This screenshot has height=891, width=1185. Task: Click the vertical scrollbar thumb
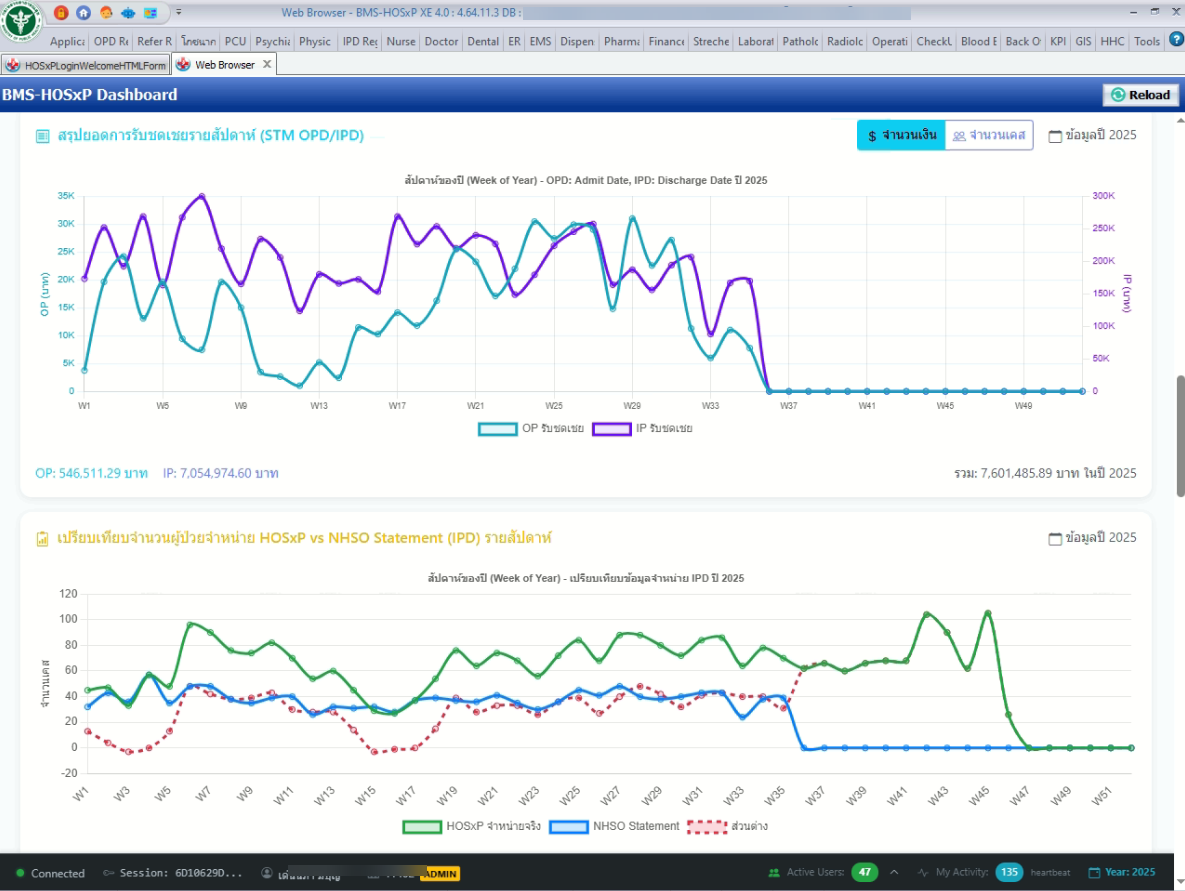click(1179, 429)
